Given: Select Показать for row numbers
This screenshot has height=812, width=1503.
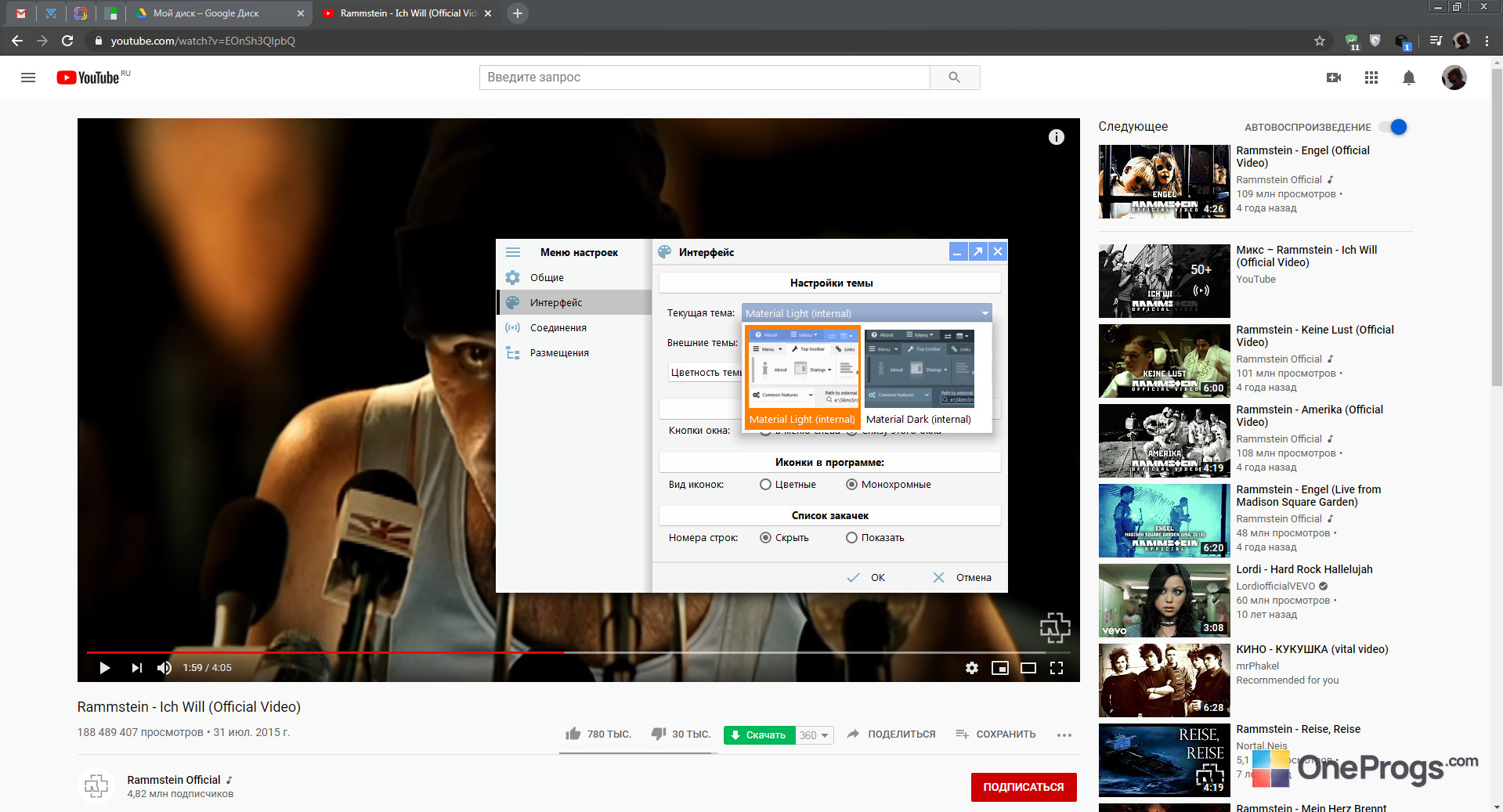Looking at the screenshot, I should click(x=851, y=538).
